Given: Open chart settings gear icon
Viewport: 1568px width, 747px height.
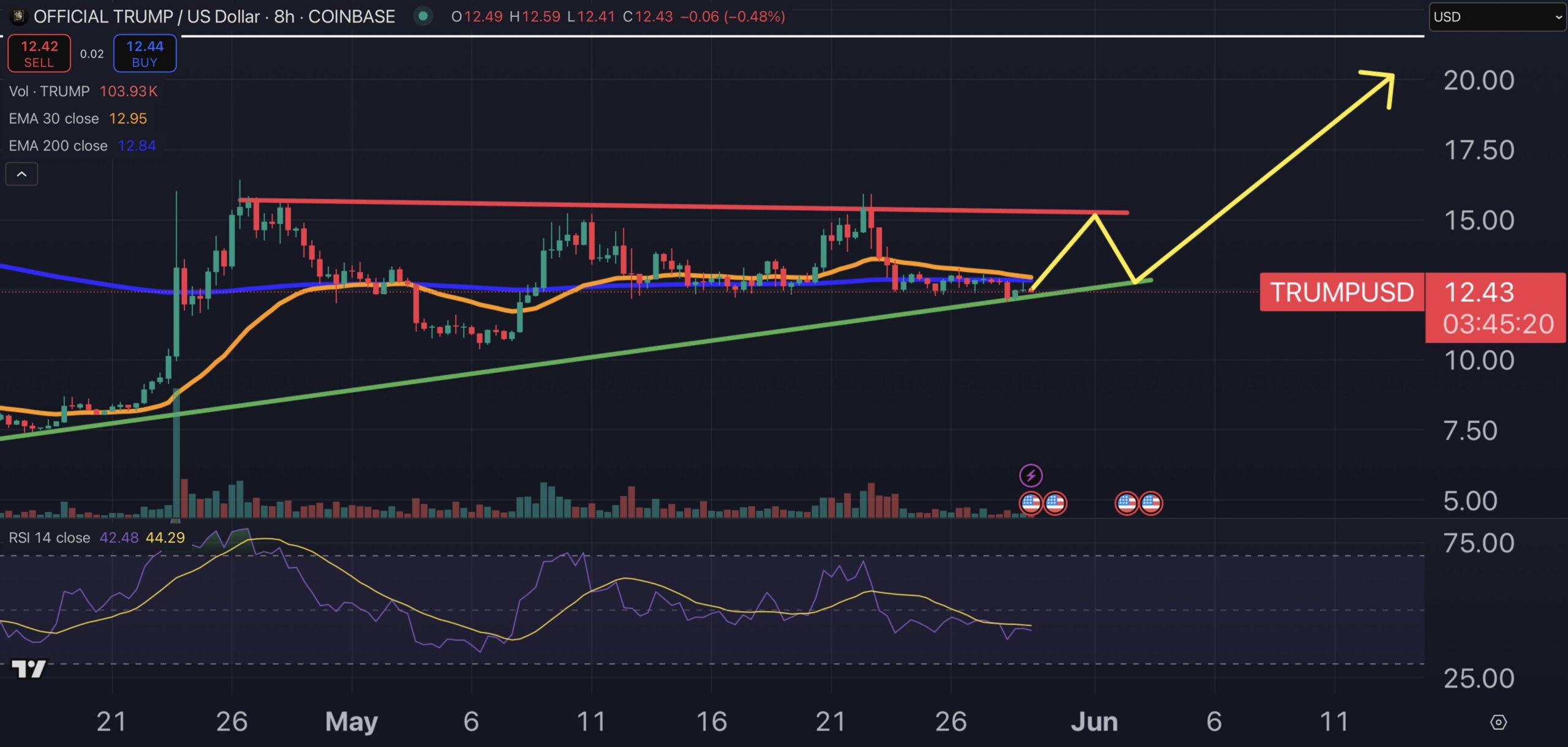Looking at the screenshot, I should pos(1498,723).
